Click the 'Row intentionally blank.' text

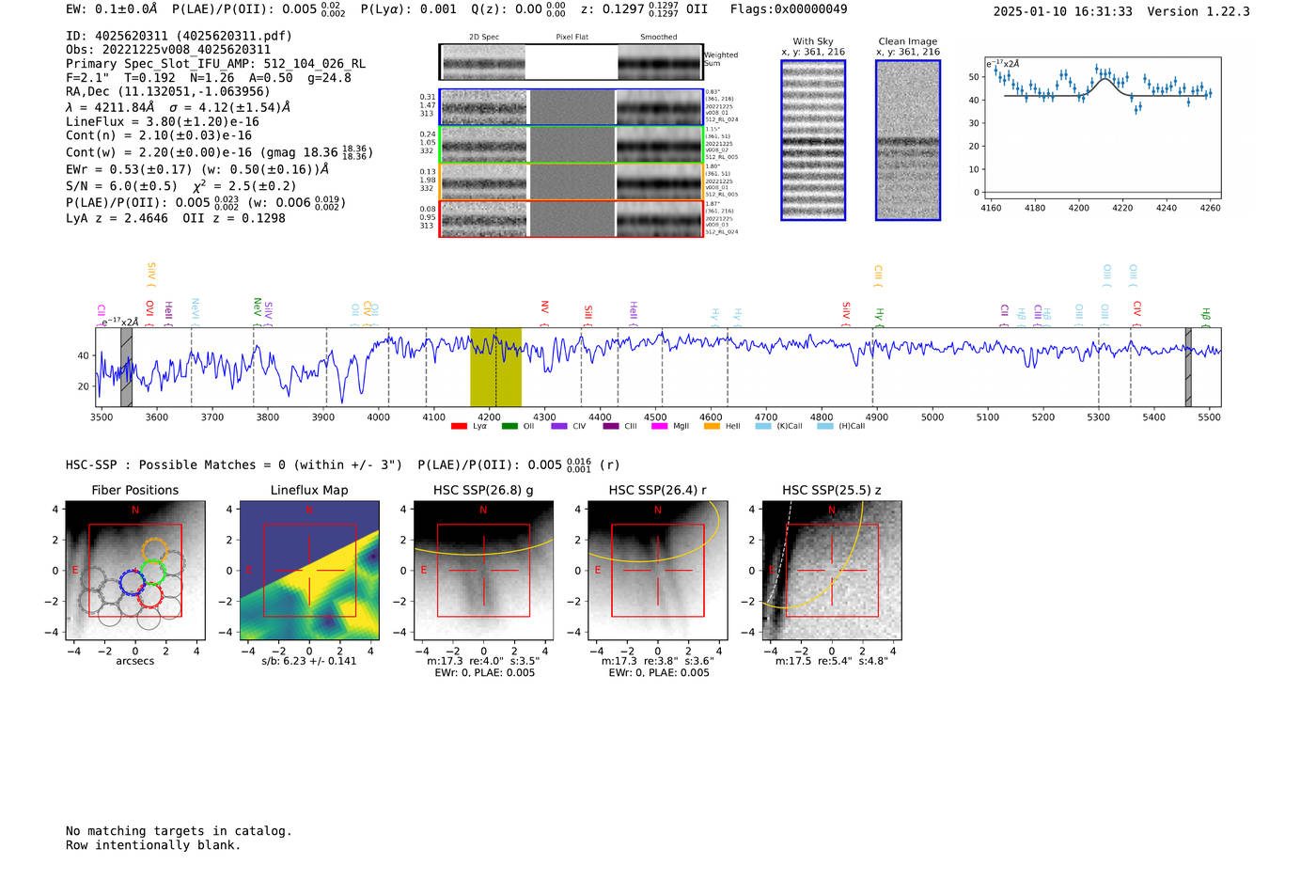[x=153, y=845]
